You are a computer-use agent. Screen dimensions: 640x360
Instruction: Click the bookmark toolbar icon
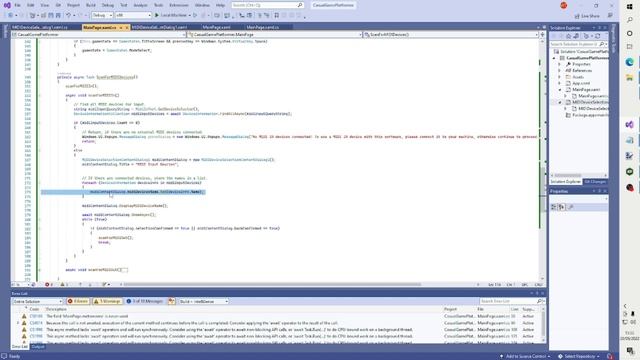click(277, 15)
